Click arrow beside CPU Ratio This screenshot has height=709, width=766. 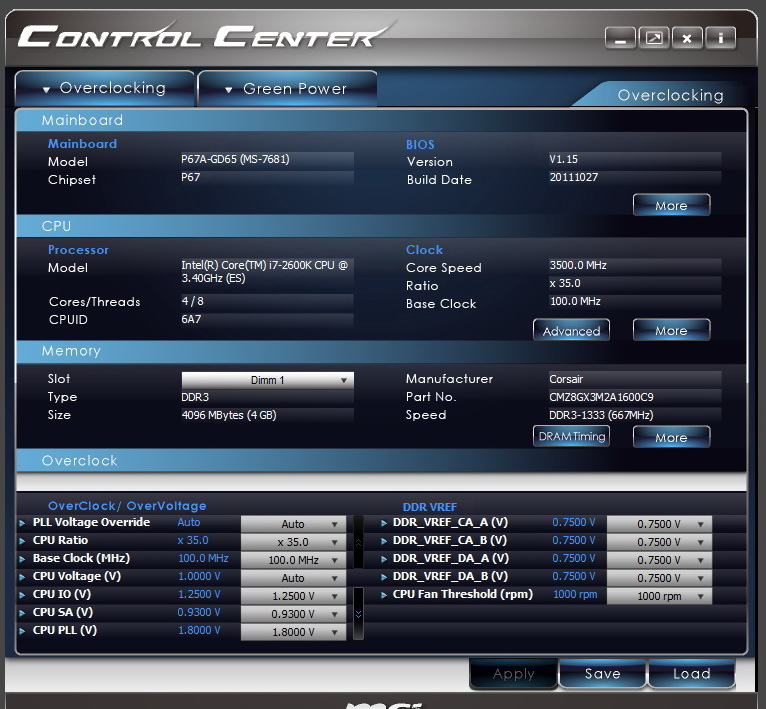click(22, 541)
